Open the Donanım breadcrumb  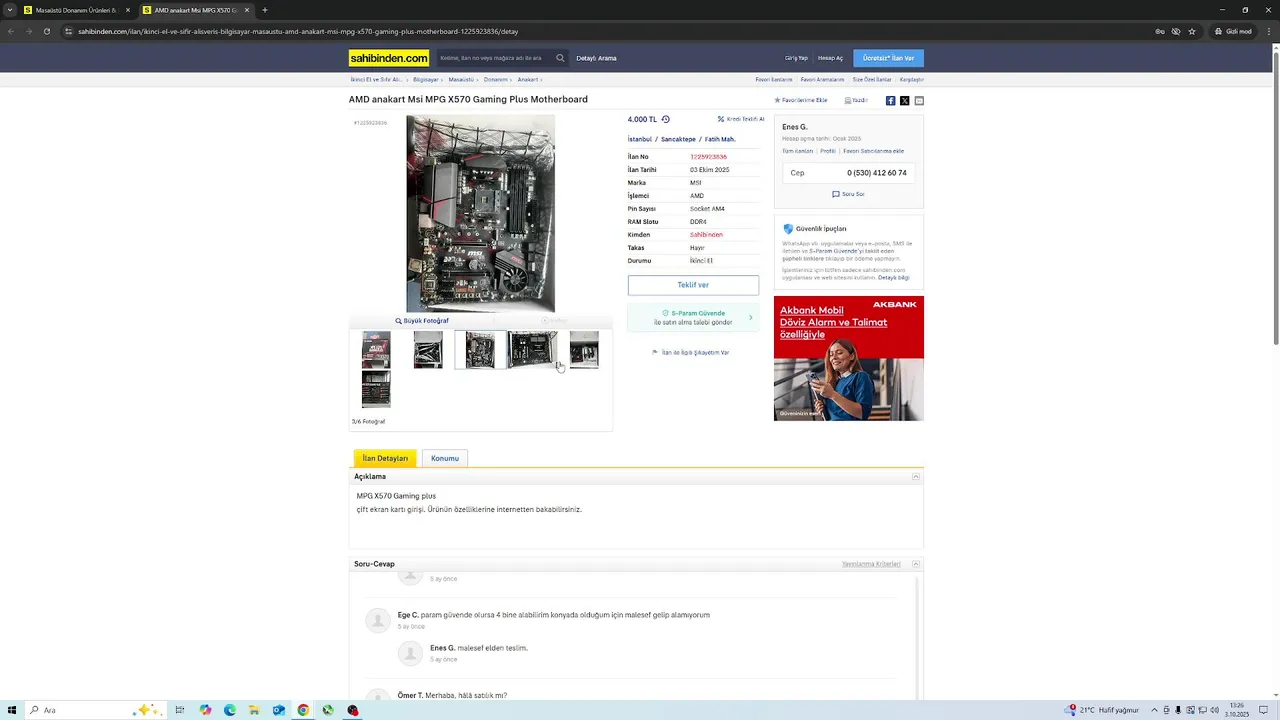click(x=496, y=79)
